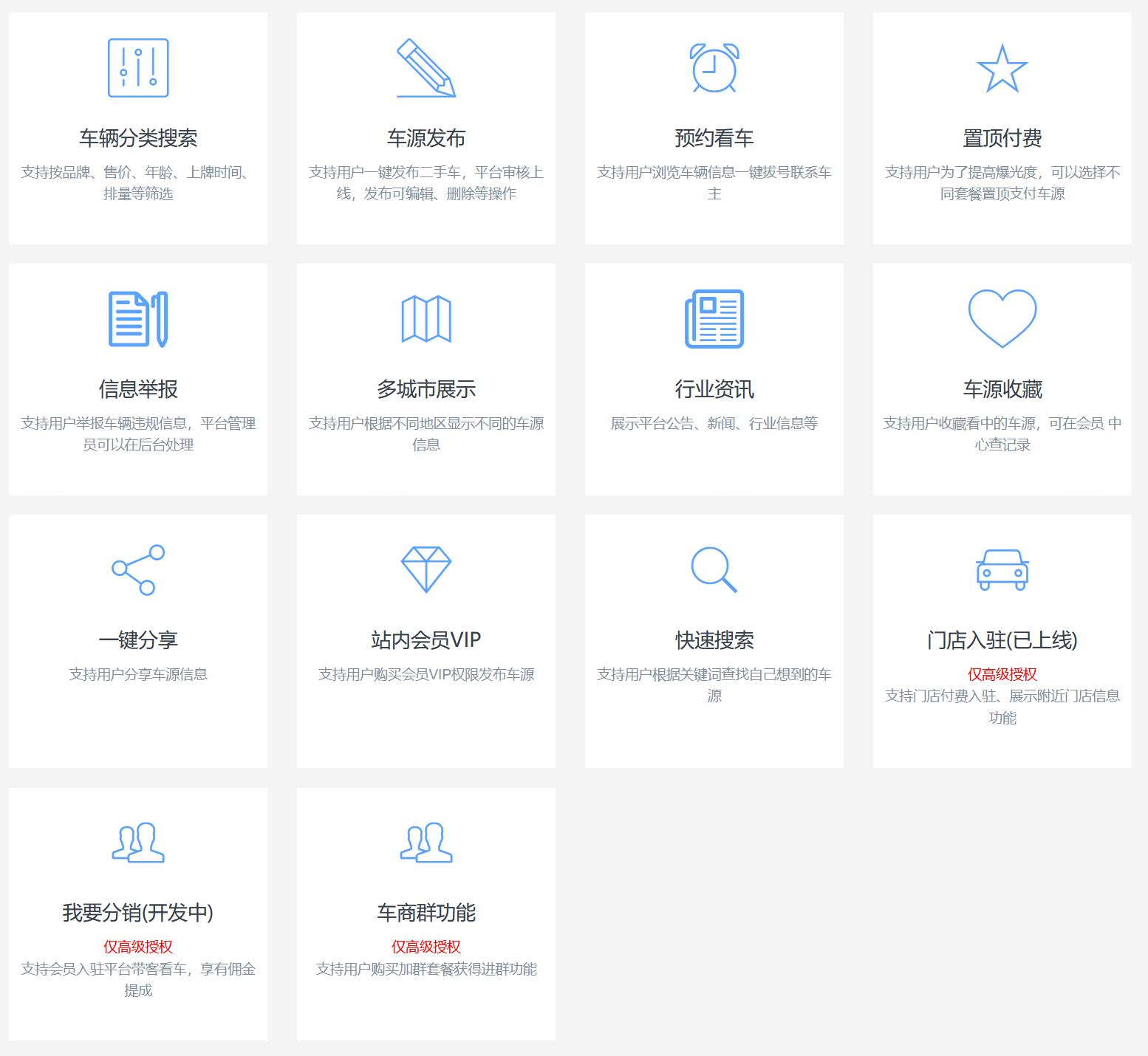Select the red 仅高级授权 label under 门店入驻
Viewport: 1148px width, 1056px height.
[1002, 674]
